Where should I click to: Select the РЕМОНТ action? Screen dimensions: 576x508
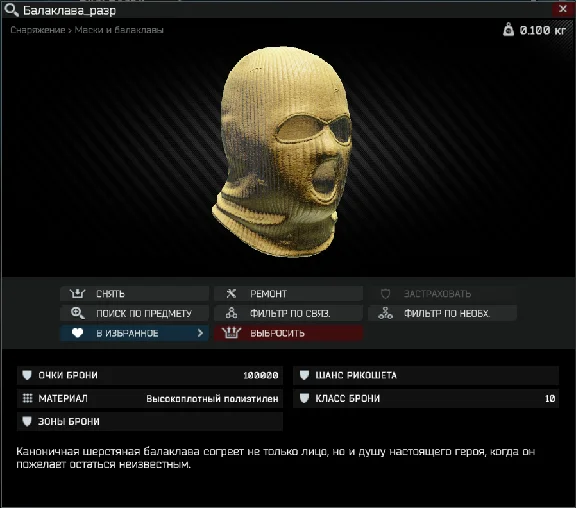tap(288, 293)
